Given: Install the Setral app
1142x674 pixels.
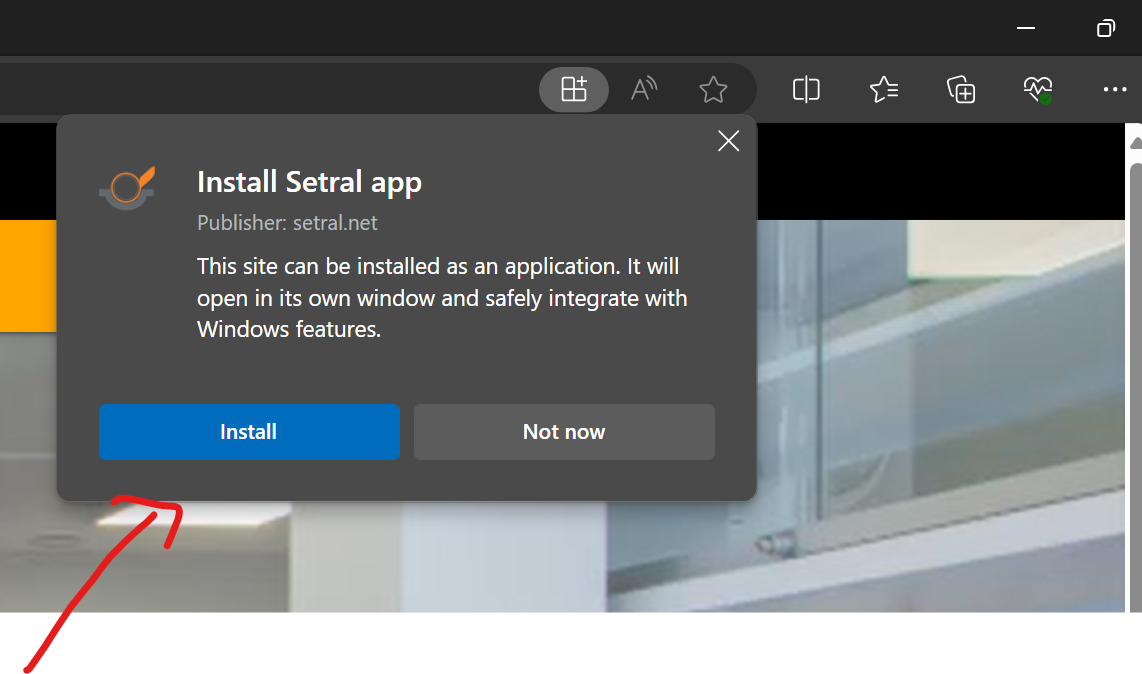Looking at the screenshot, I should tap(249, 431).
